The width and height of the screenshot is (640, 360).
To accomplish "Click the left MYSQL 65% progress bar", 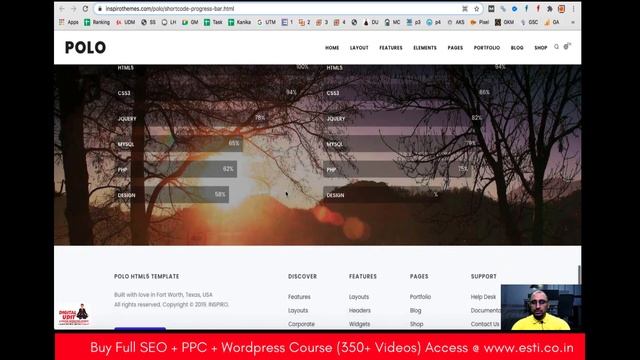I will [179, 144].
